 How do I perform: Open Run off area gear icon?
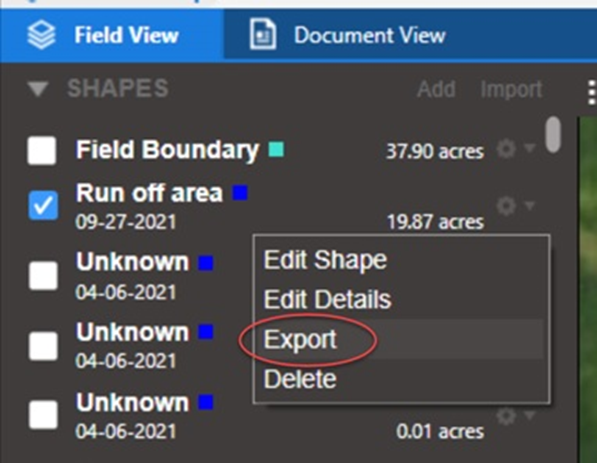[x=506, y=206]
